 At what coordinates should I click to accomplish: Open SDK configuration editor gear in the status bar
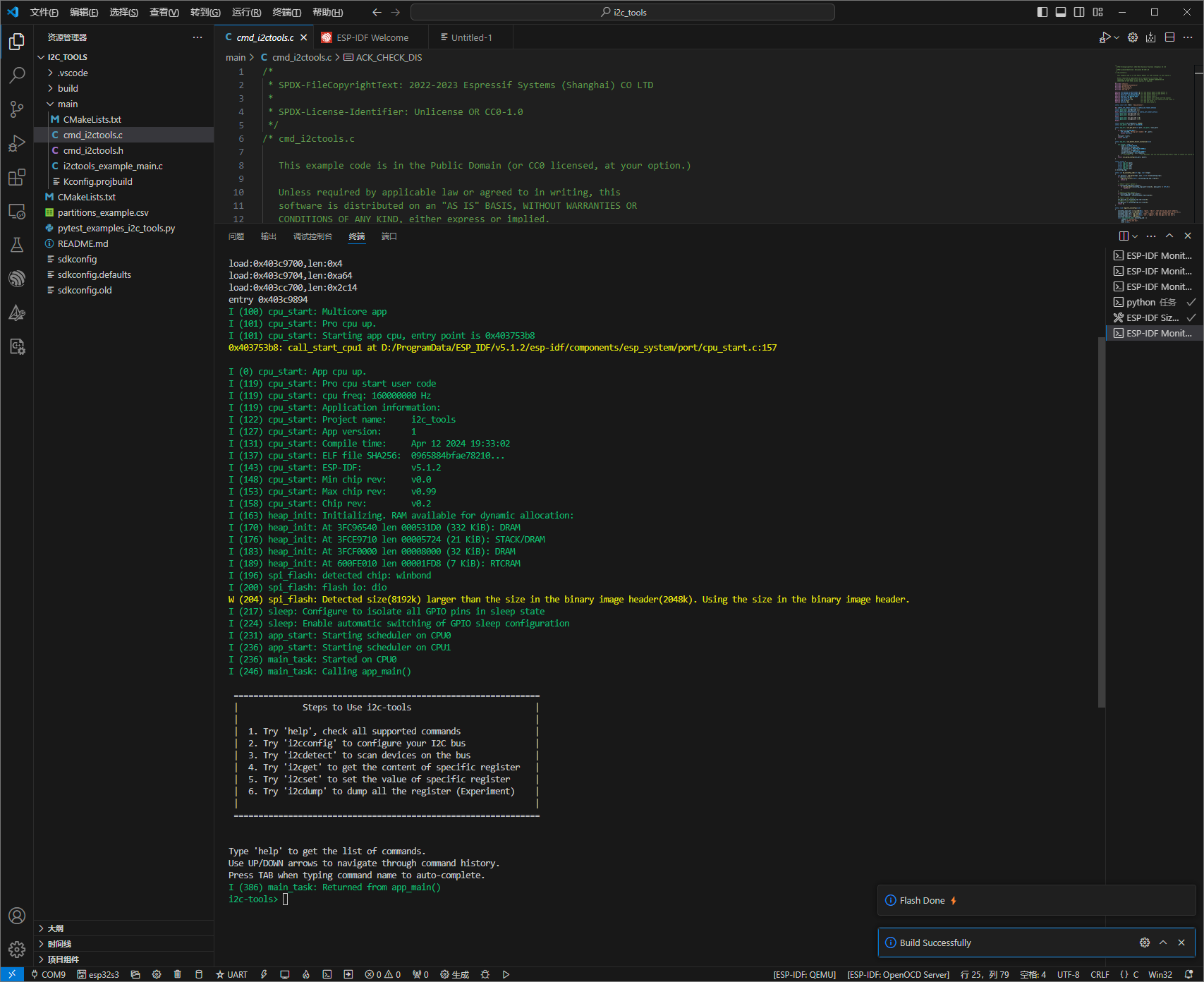coord(157,974)
